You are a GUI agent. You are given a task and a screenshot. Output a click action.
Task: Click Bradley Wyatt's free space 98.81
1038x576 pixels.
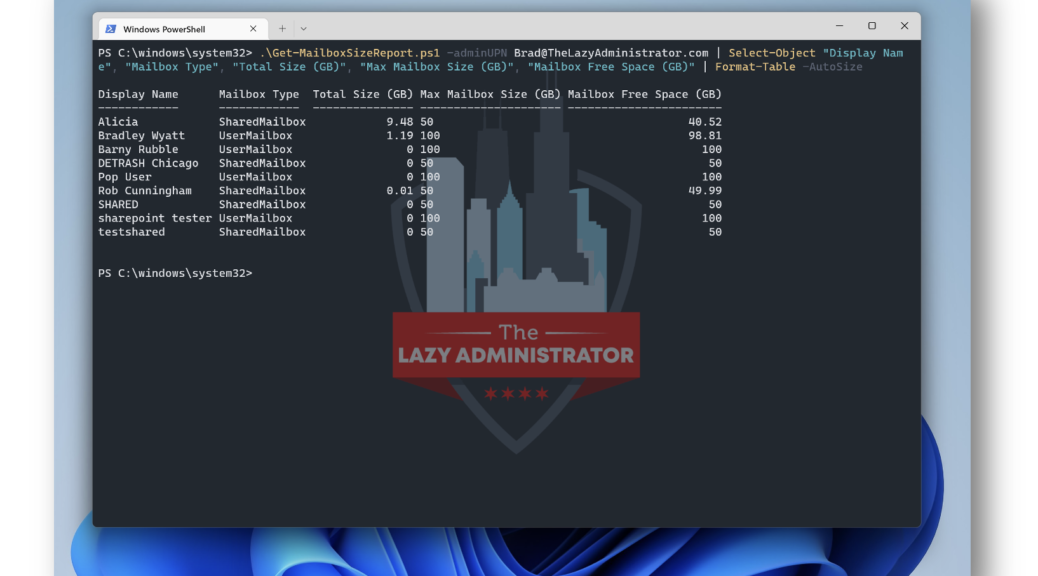pyautogui.click(x=704, y=136)
